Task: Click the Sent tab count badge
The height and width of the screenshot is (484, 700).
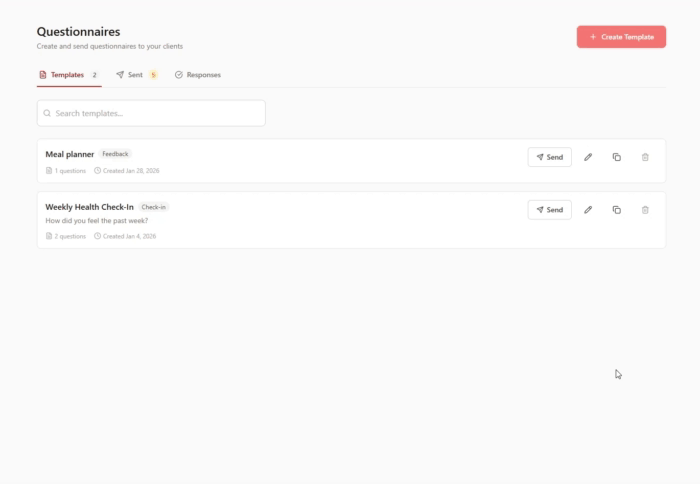Action: (153, 75)
